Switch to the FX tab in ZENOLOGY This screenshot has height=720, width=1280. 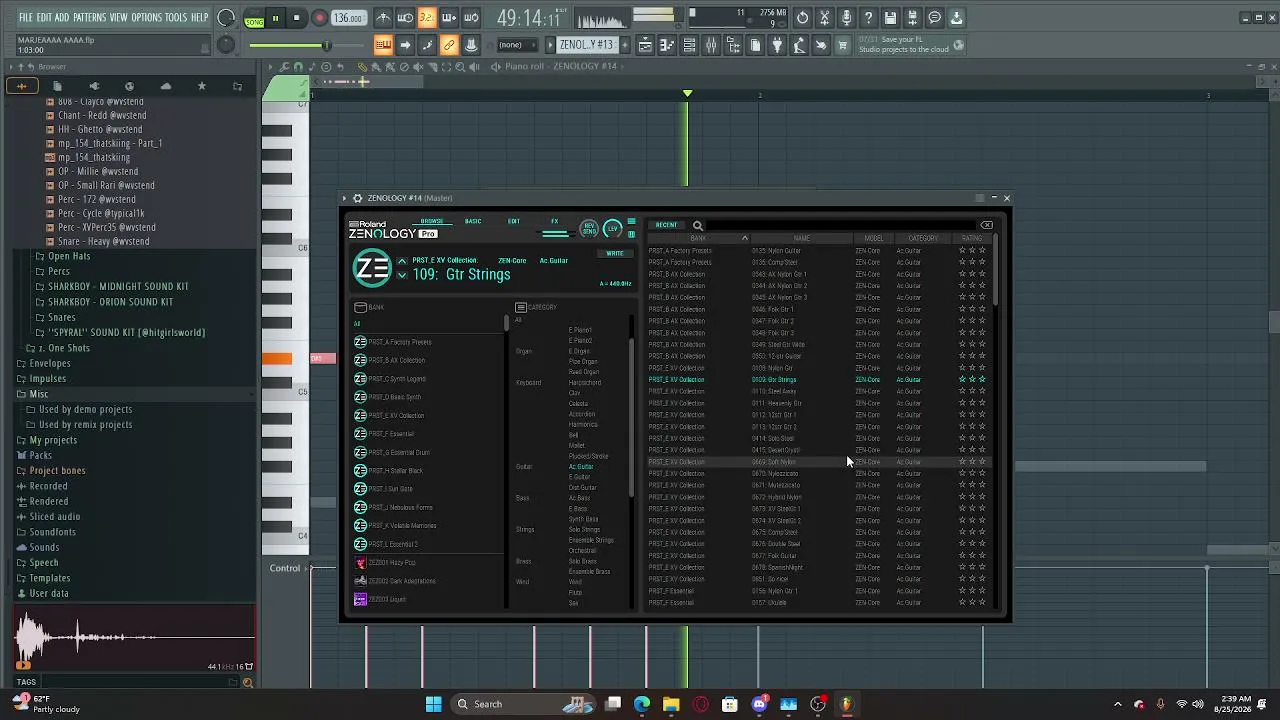[x=555, y=221]
